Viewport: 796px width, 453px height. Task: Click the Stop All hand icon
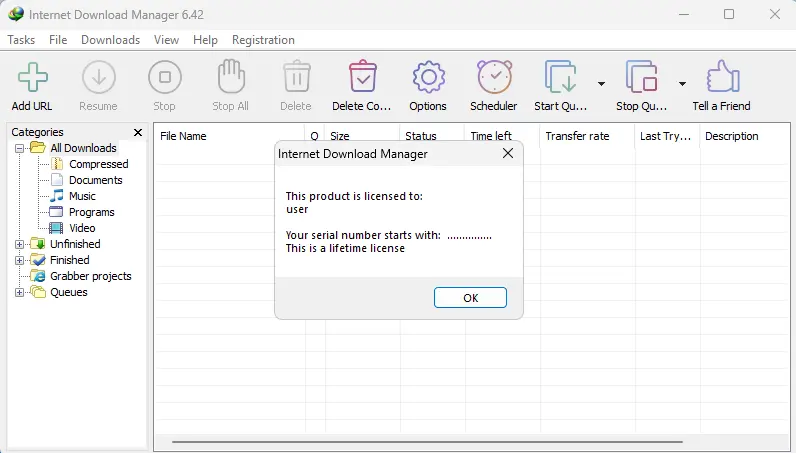pos(231,76)
